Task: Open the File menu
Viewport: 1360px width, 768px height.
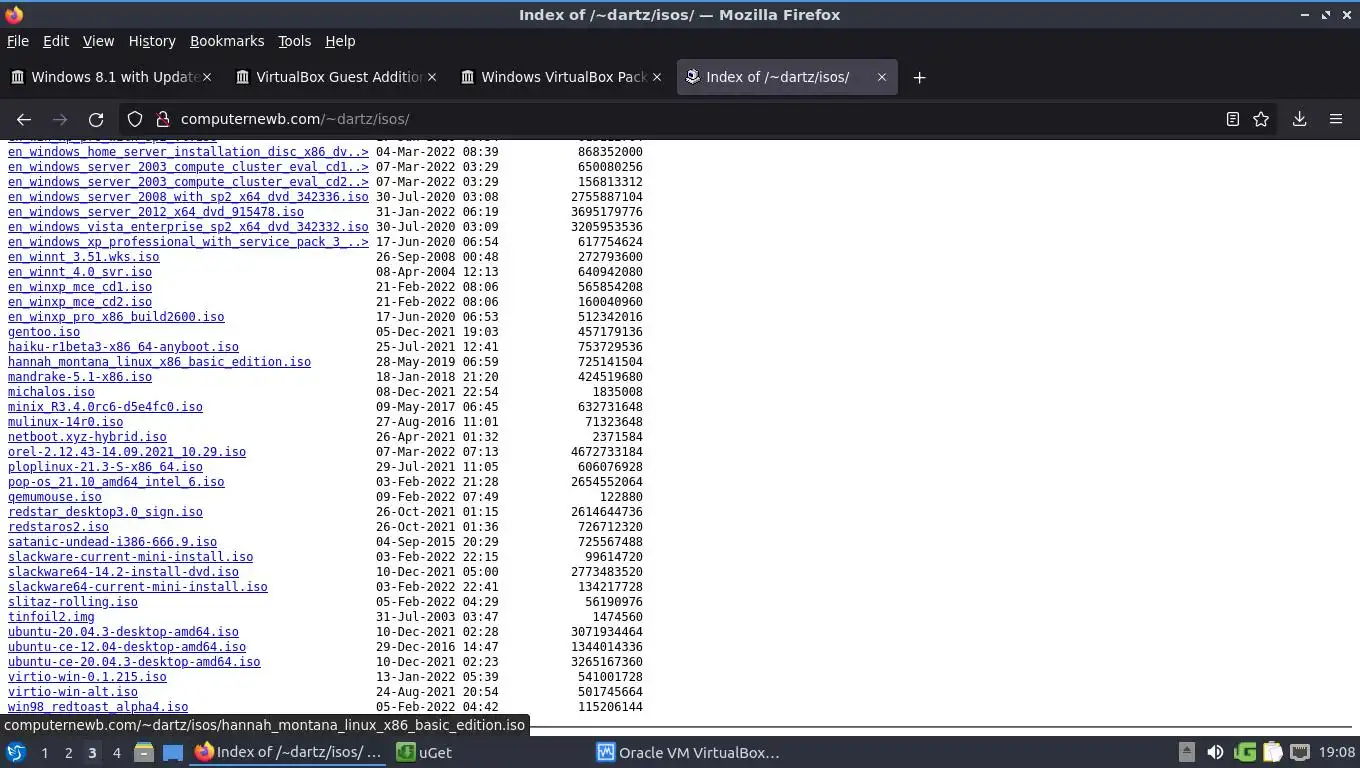Action: tap(18, 41)
